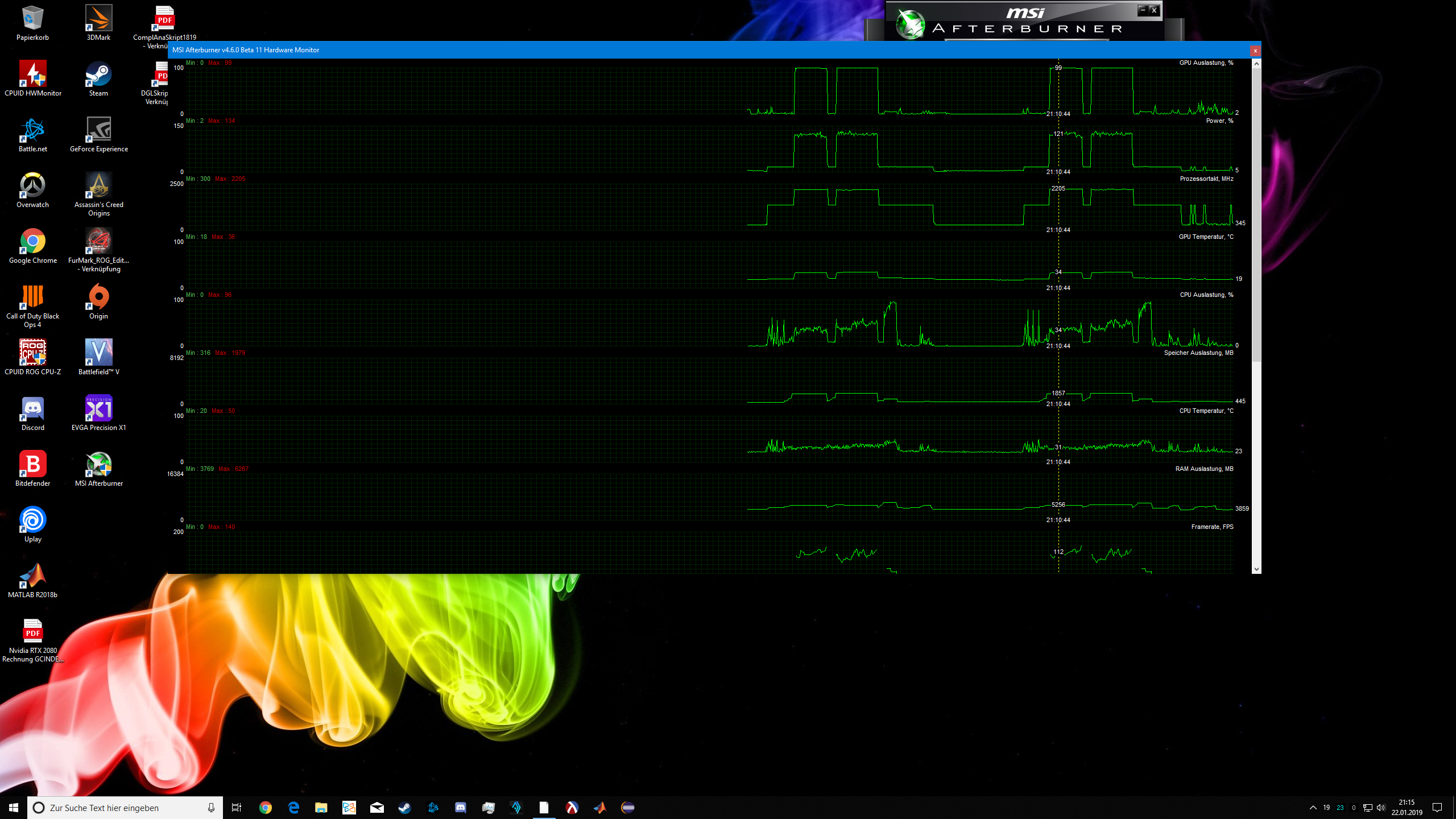
Task: Open the volume control in the tray
Action: tap(1381, 808)
